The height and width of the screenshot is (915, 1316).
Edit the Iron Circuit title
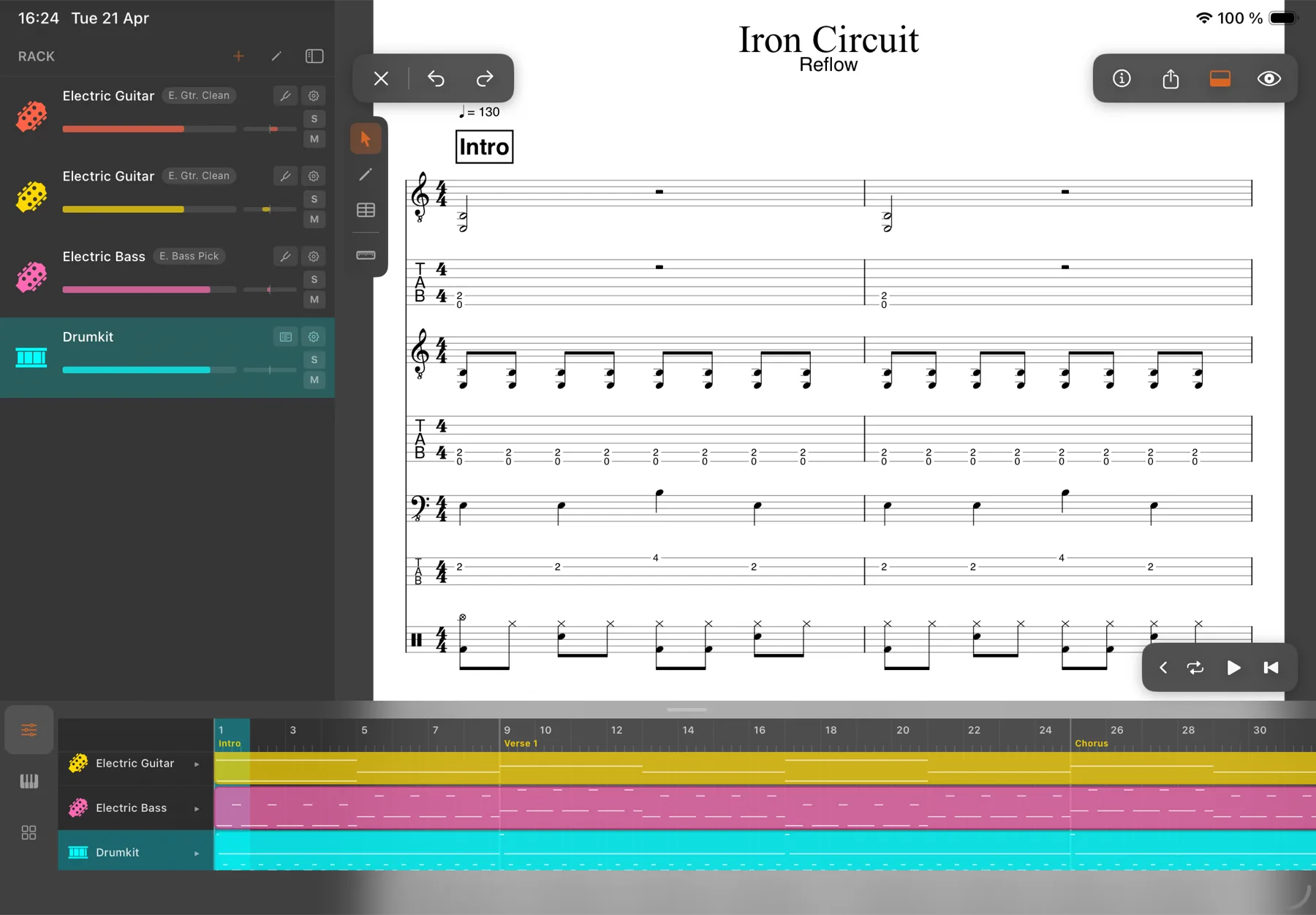(x=828, y=39)
